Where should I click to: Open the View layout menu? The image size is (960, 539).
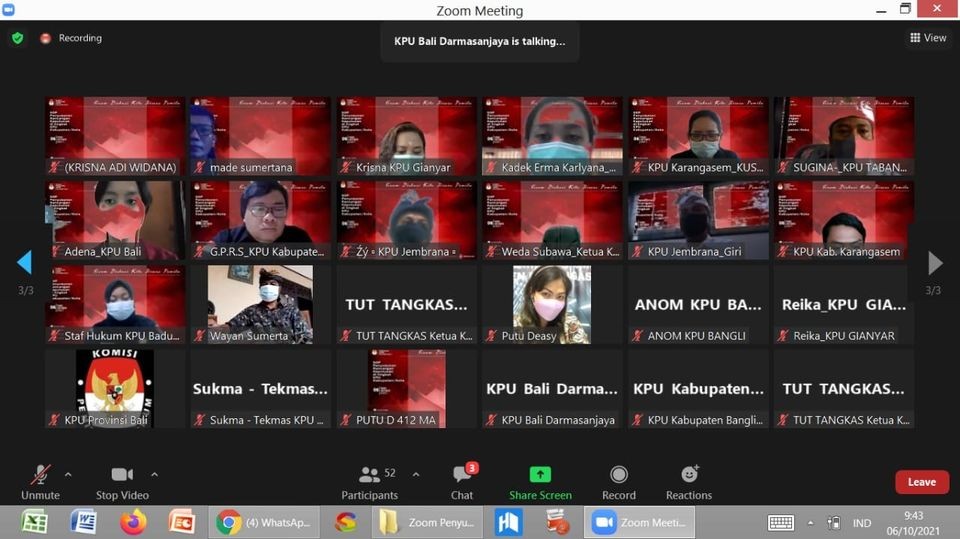pos(928,38)
